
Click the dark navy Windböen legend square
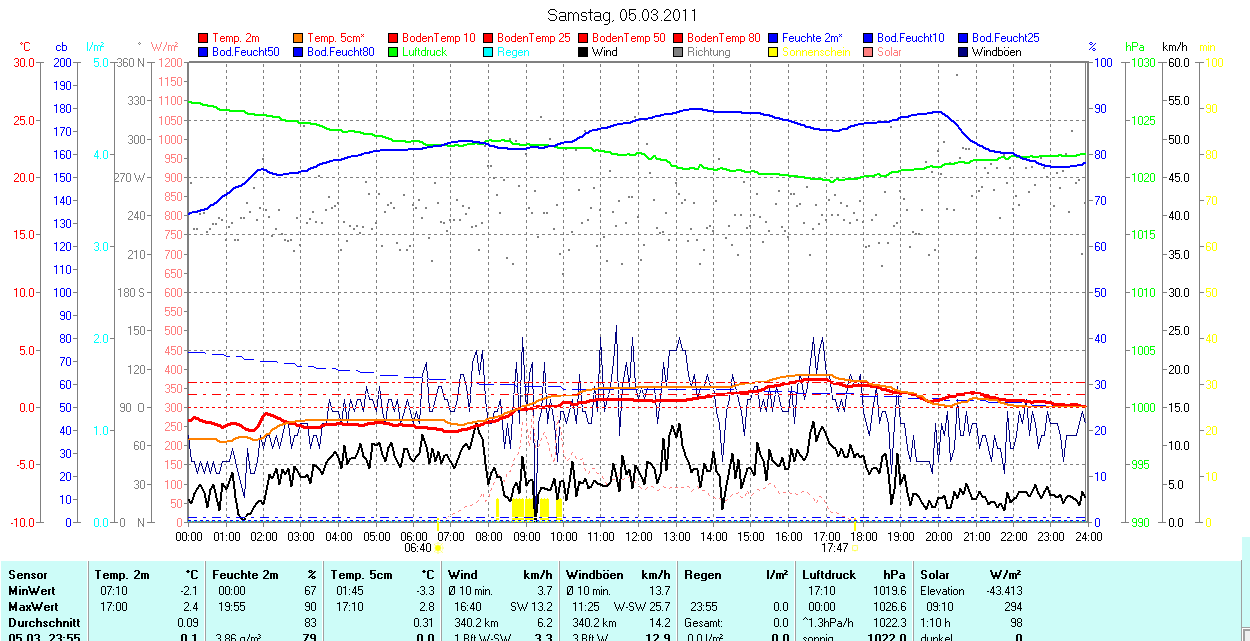tap(964, 52)
